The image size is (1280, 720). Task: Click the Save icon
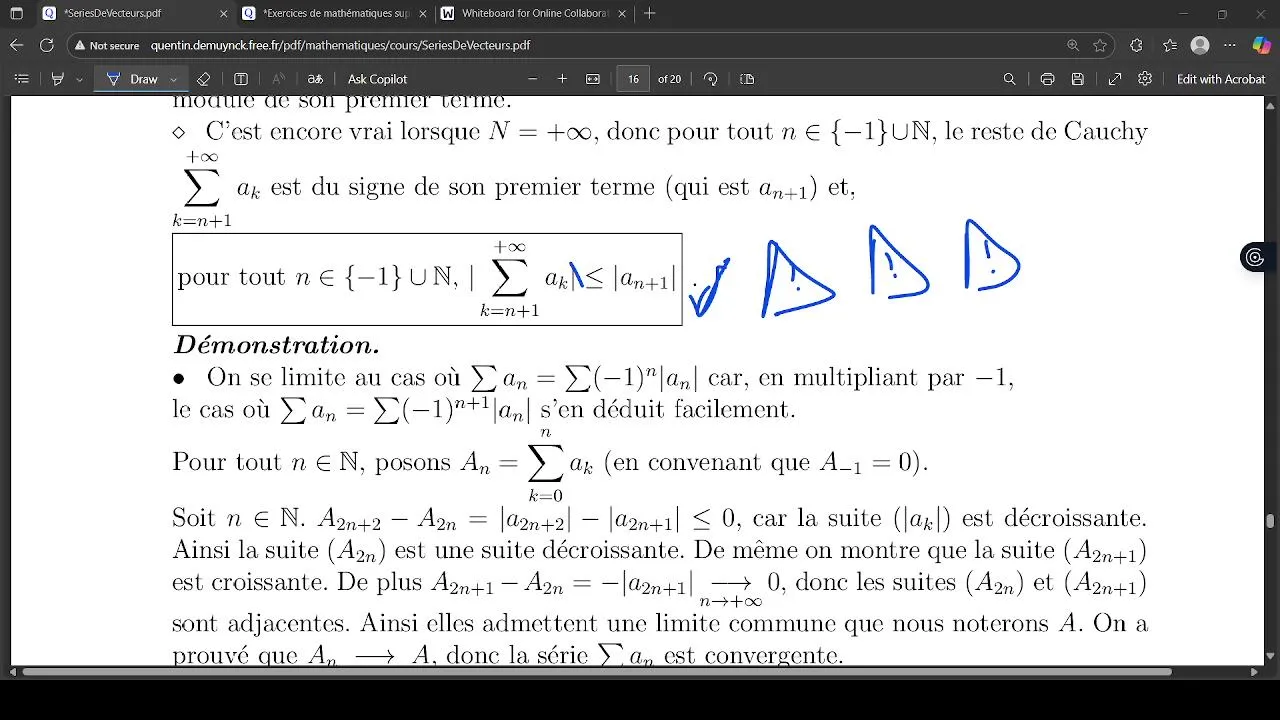[x=1077, y=79]
